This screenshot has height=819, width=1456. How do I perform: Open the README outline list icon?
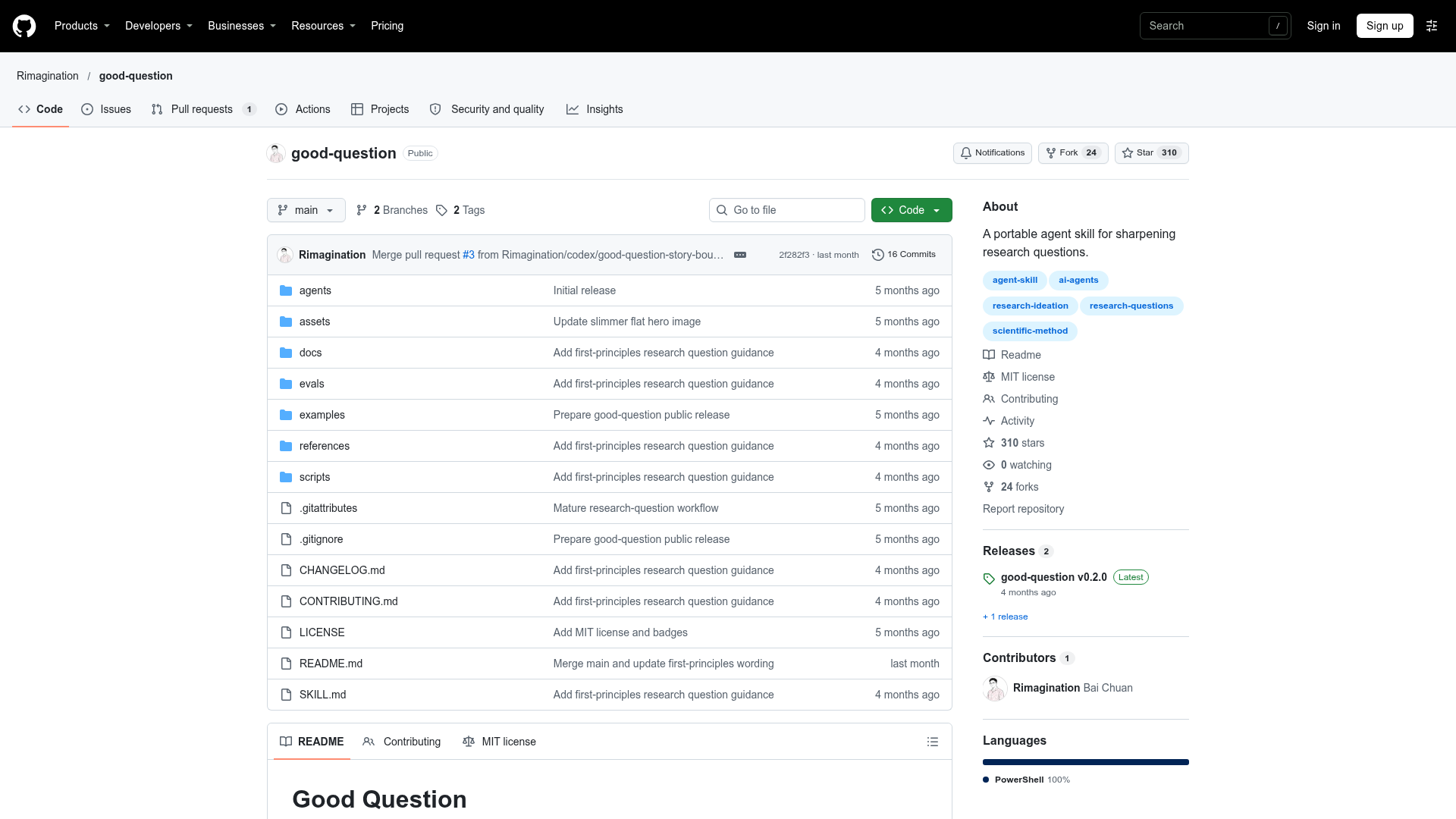pos(933,742)
